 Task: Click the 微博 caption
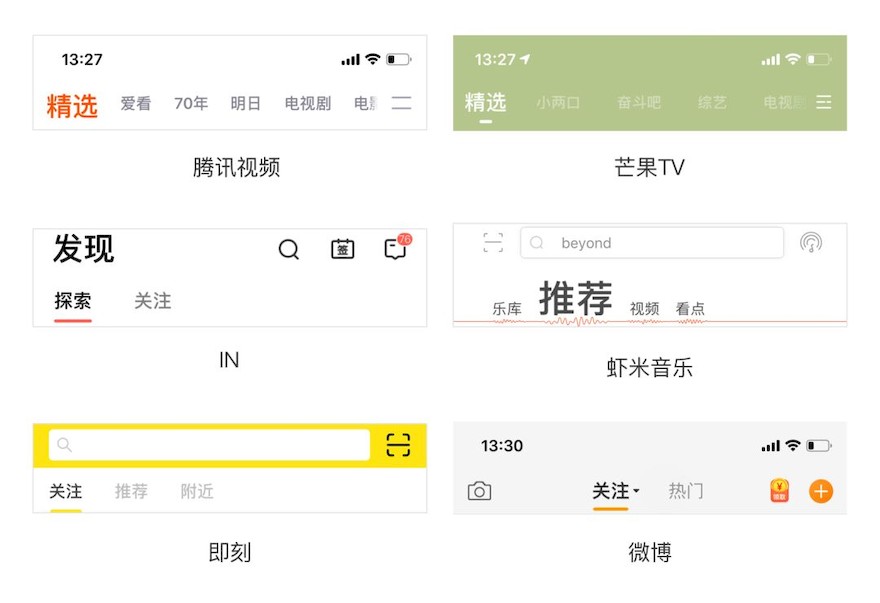(x=649, y=552)
